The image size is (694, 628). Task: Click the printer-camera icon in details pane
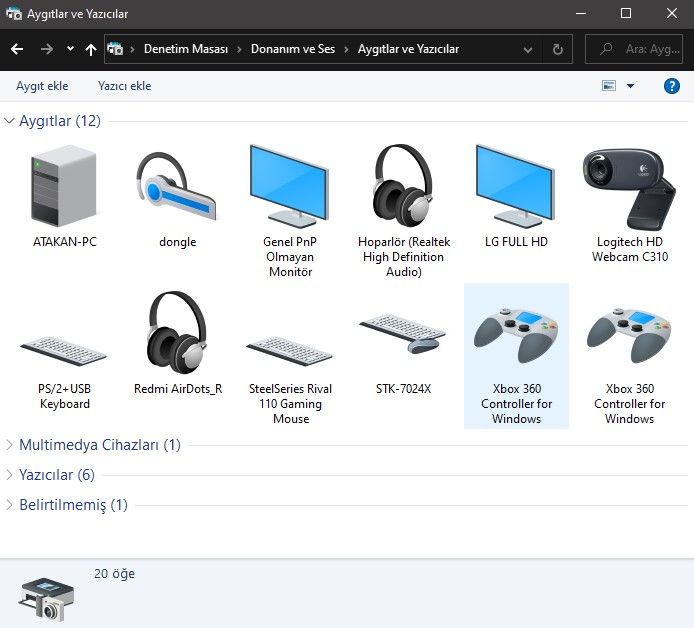pyautogui.click(x=46, y=599)
